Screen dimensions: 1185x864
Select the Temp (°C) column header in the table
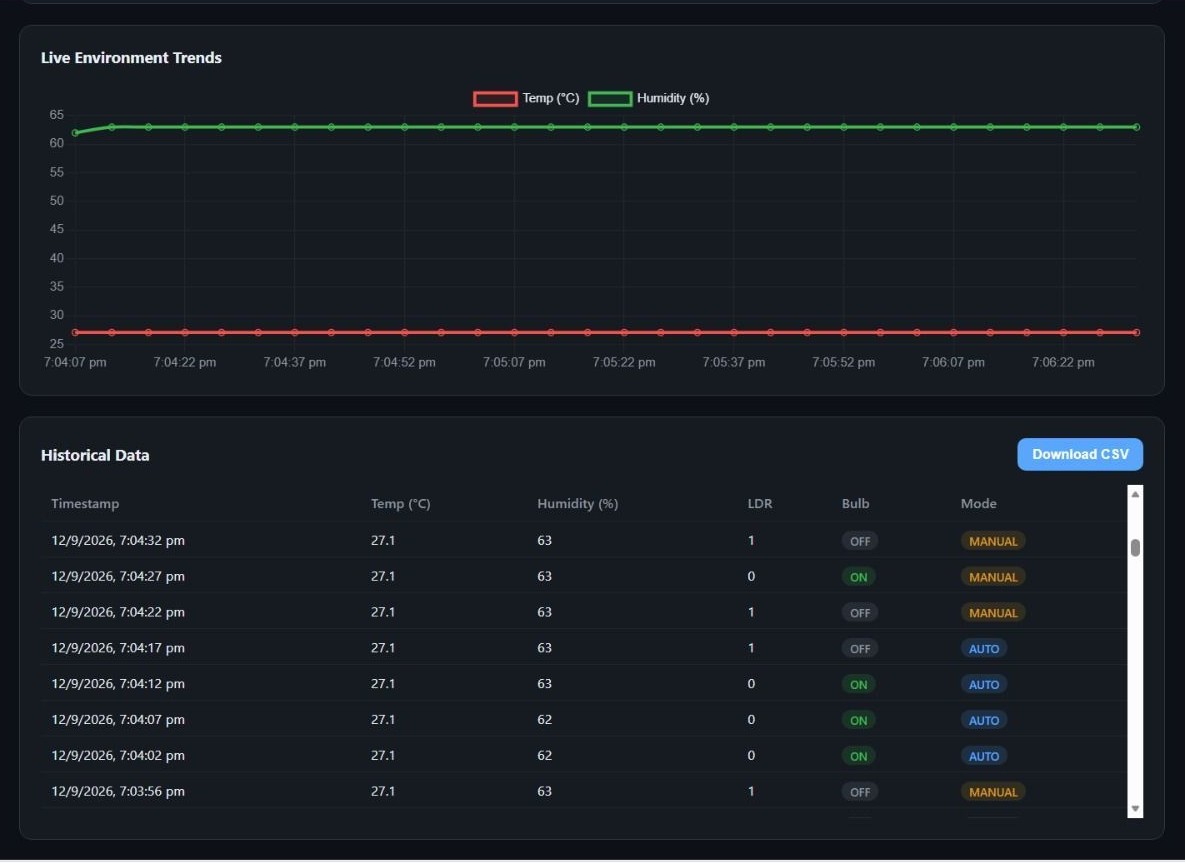[401, 504]
